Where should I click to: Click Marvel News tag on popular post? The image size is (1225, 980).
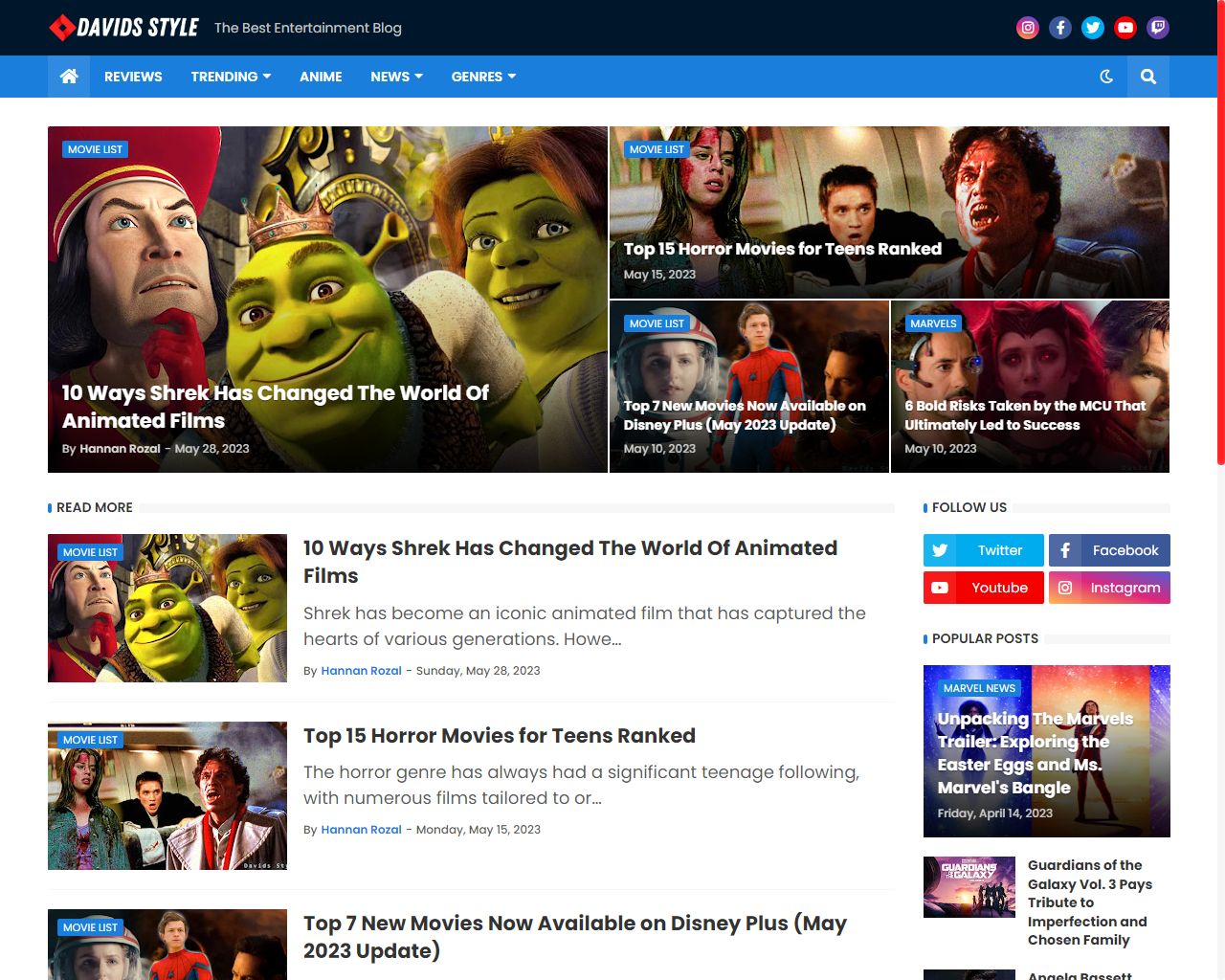(x=979, y=688)
